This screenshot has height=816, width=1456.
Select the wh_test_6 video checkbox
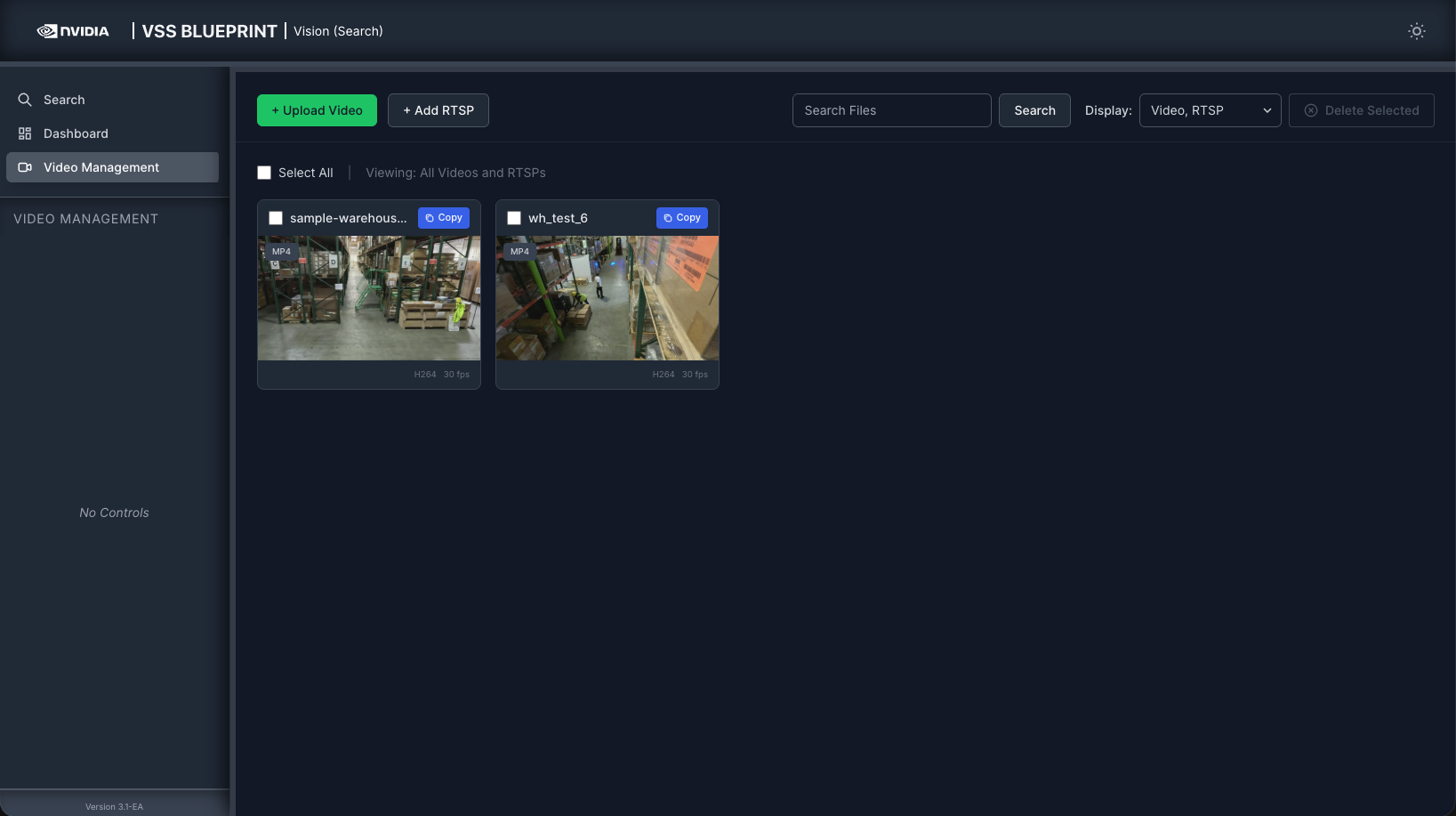(x=514, y=218)
